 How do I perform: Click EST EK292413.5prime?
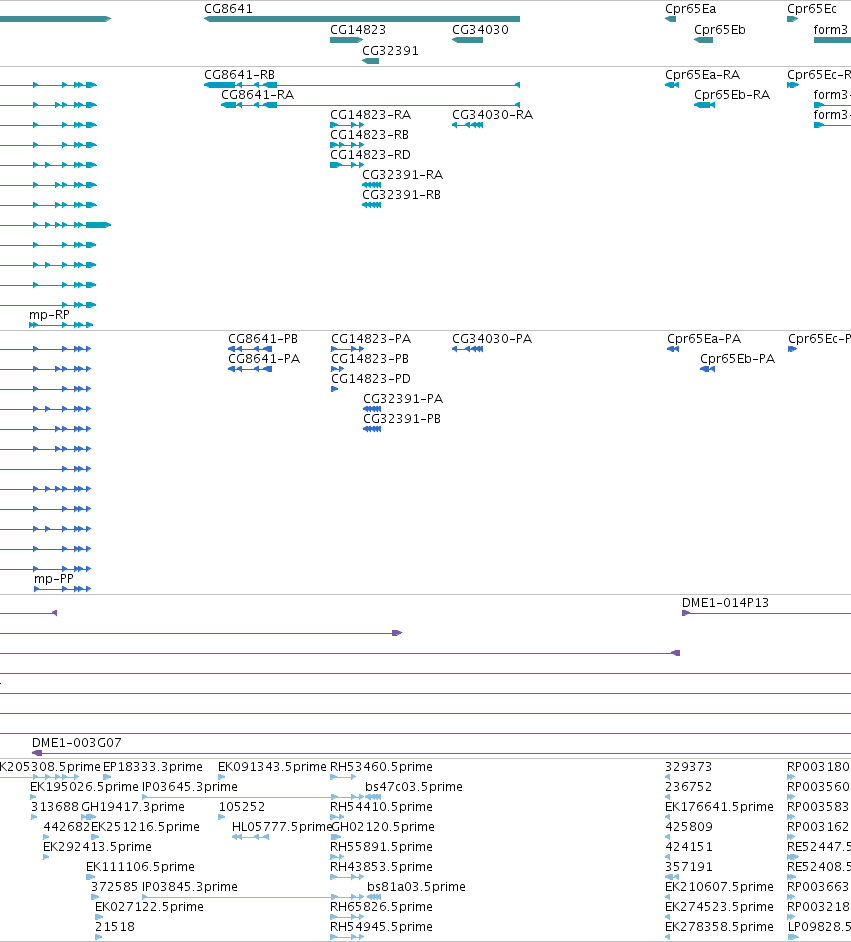[97, 847]
